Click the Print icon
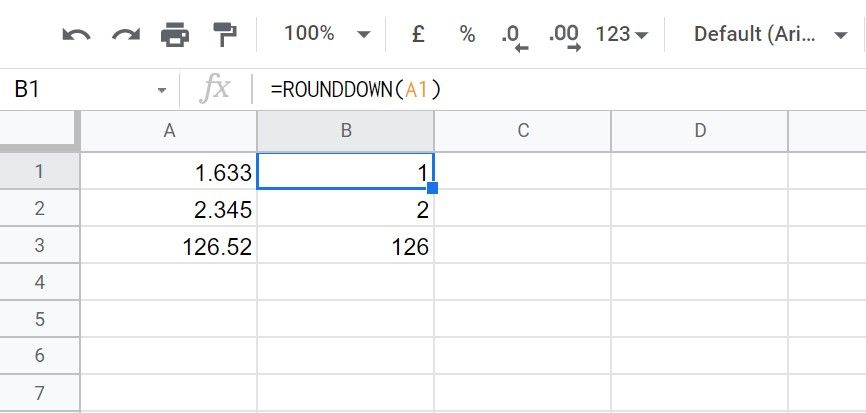Viewport: 866px width, 413px height. 175,35
